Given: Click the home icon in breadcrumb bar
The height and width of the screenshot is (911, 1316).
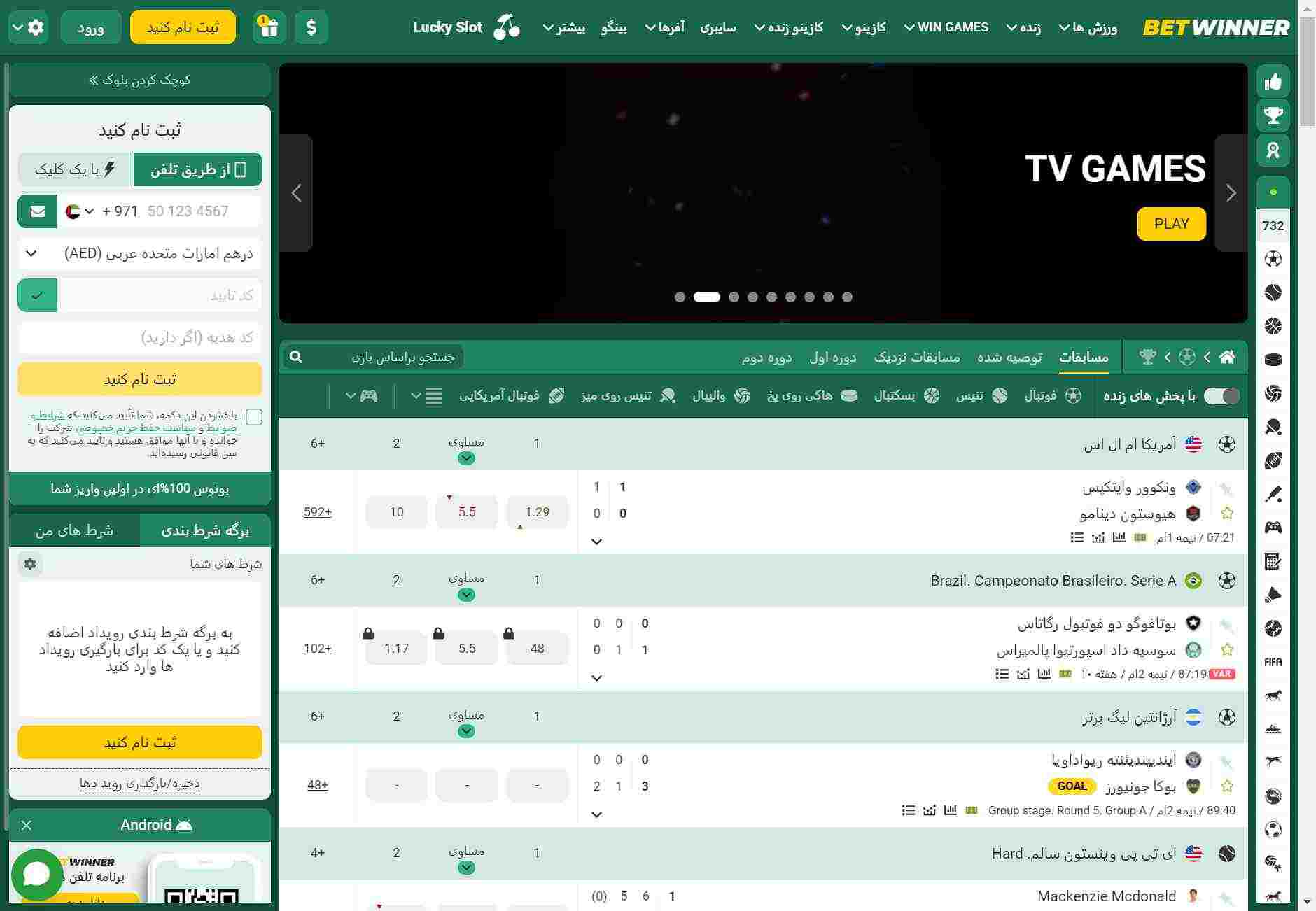Looking at the screenshot, I should point(1226,358).
